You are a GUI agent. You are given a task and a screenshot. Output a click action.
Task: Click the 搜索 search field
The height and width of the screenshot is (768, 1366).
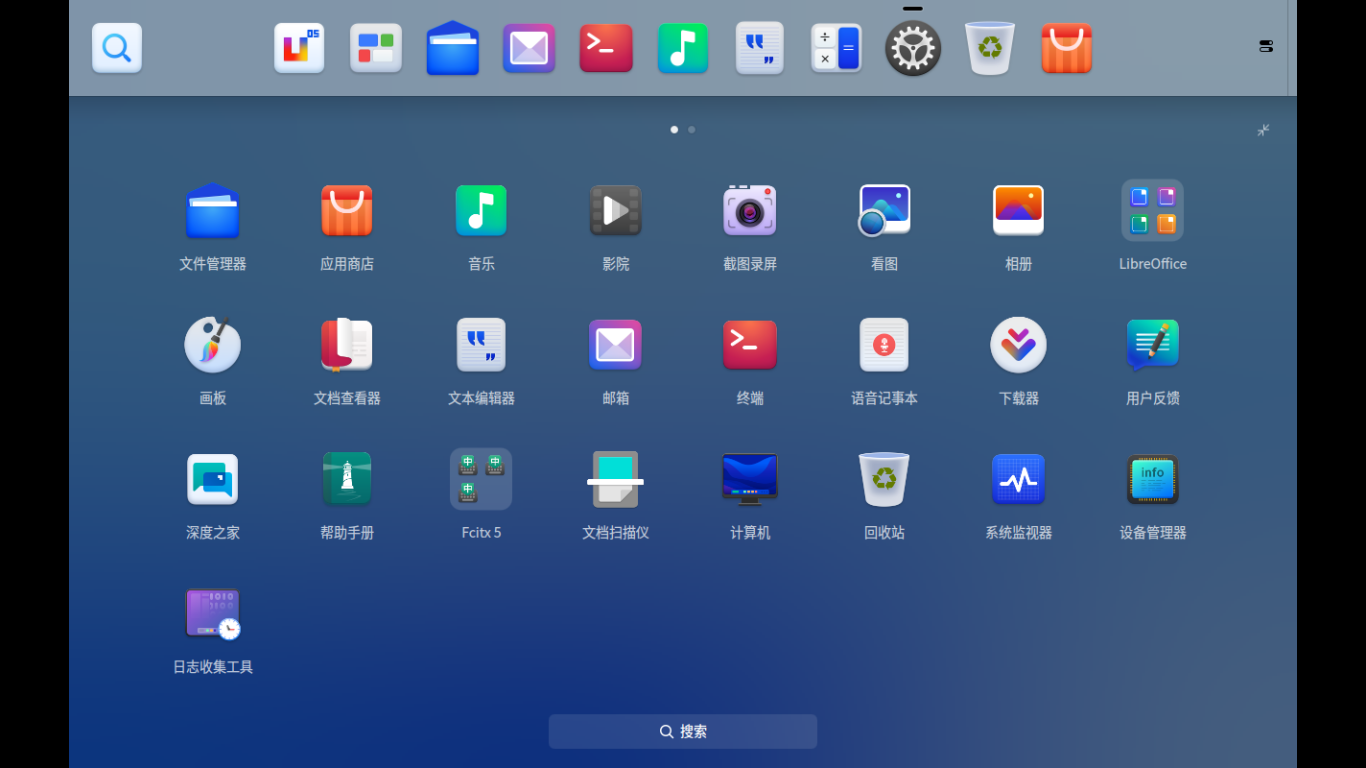pyautogui.click(x=683, y=731)
